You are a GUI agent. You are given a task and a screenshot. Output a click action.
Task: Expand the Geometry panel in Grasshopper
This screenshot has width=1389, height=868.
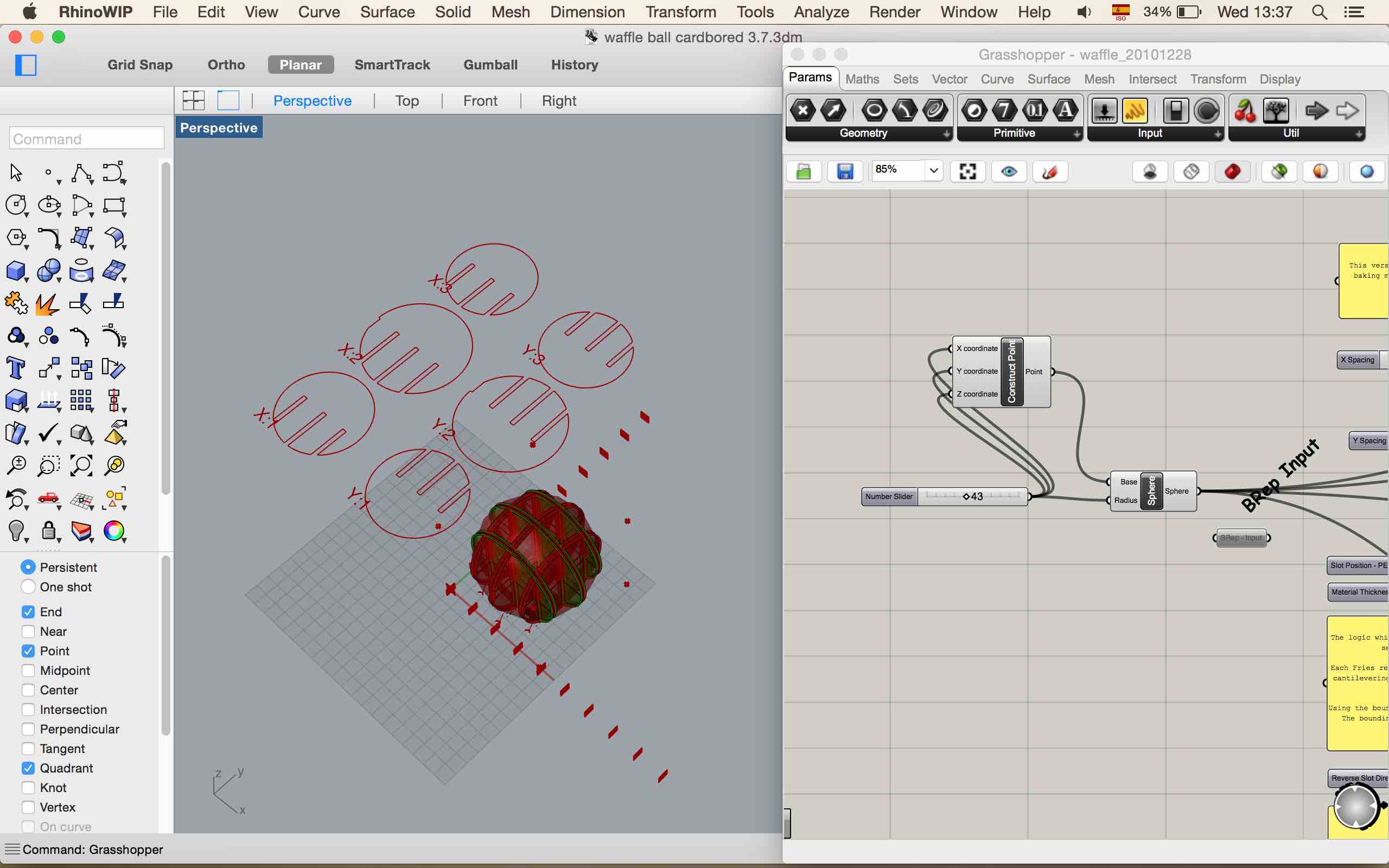coord(946,135)
